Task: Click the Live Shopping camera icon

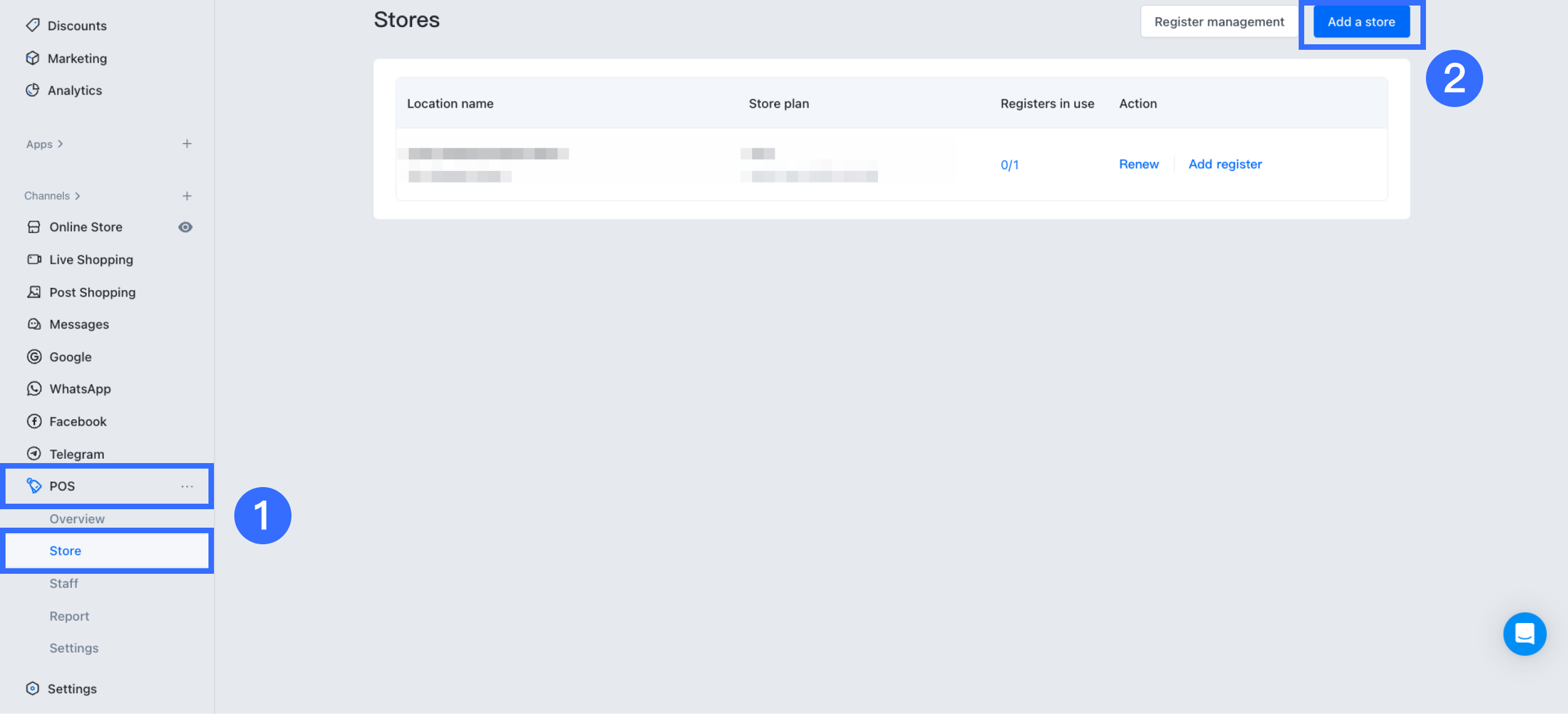Action: (34, 260)
